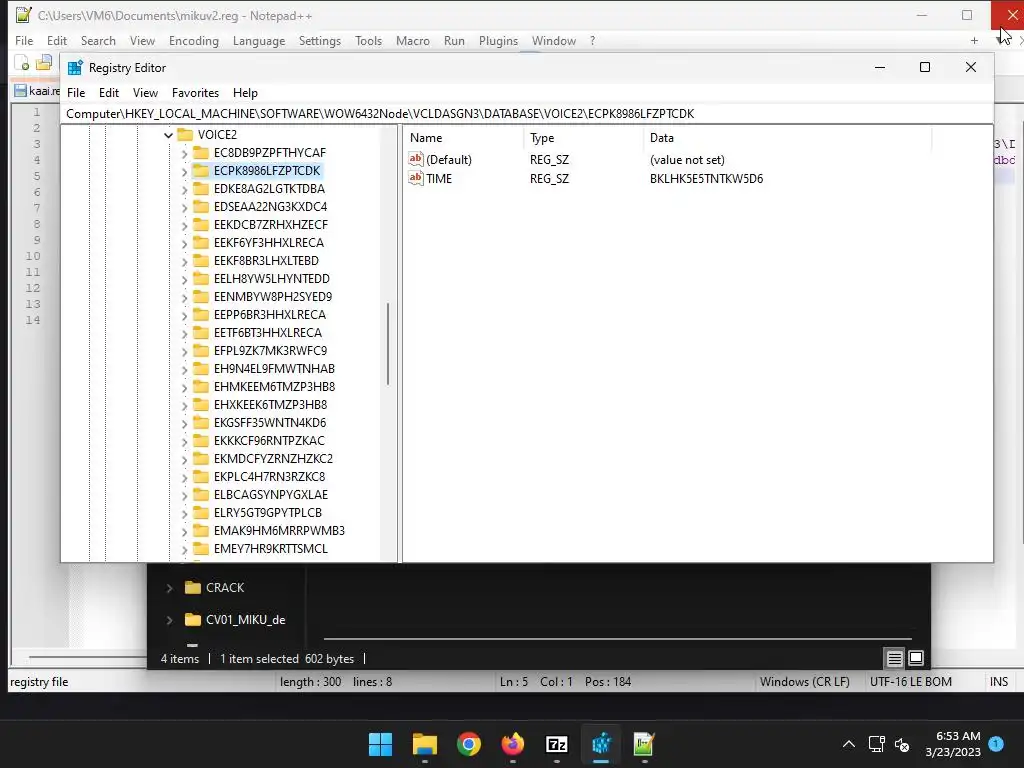Open Google Chrome from the taskbar
This screenshot has height=768, width=1024.
[x=469, y=744]
